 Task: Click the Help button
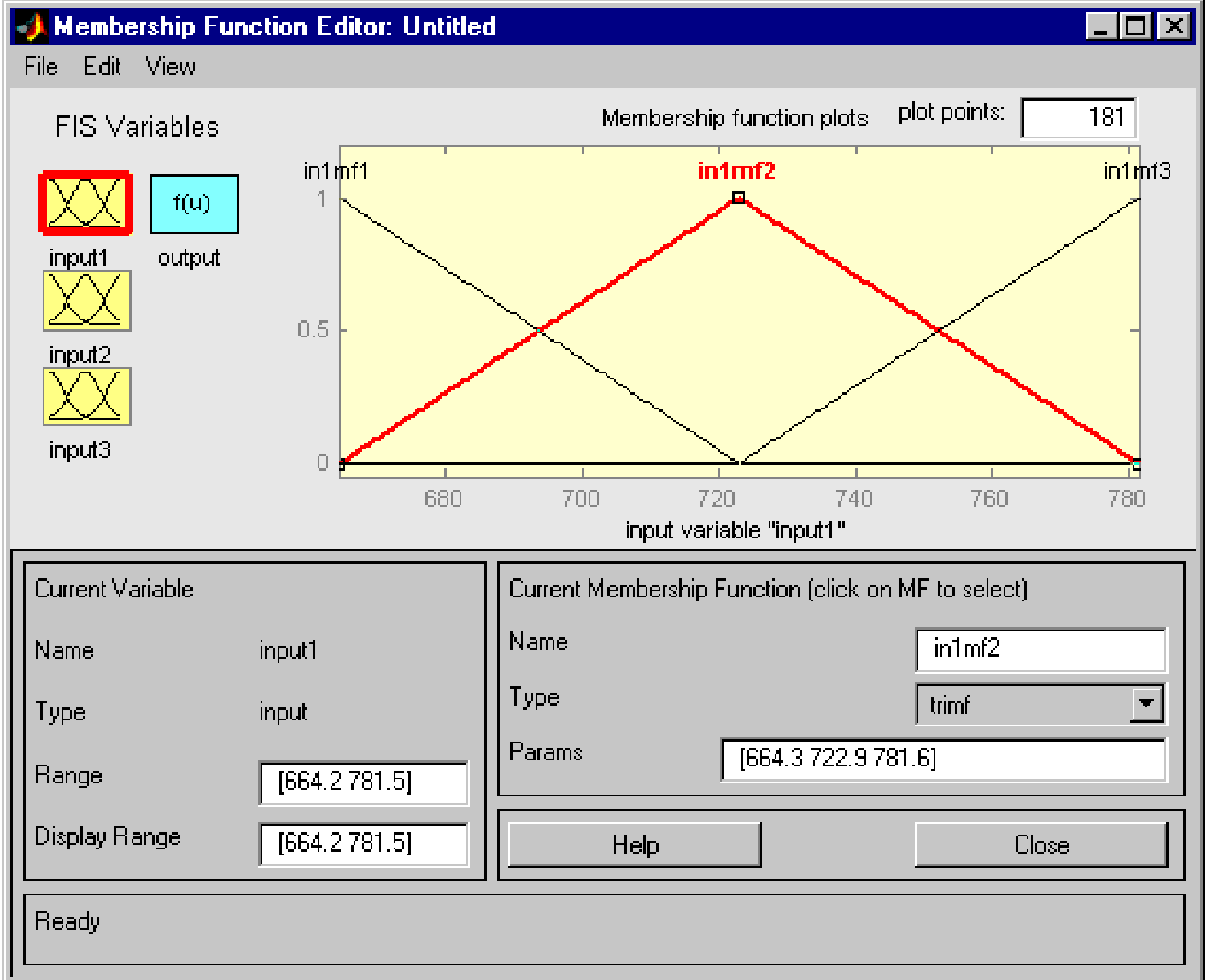pyautogui.click(x=635, y=844)
